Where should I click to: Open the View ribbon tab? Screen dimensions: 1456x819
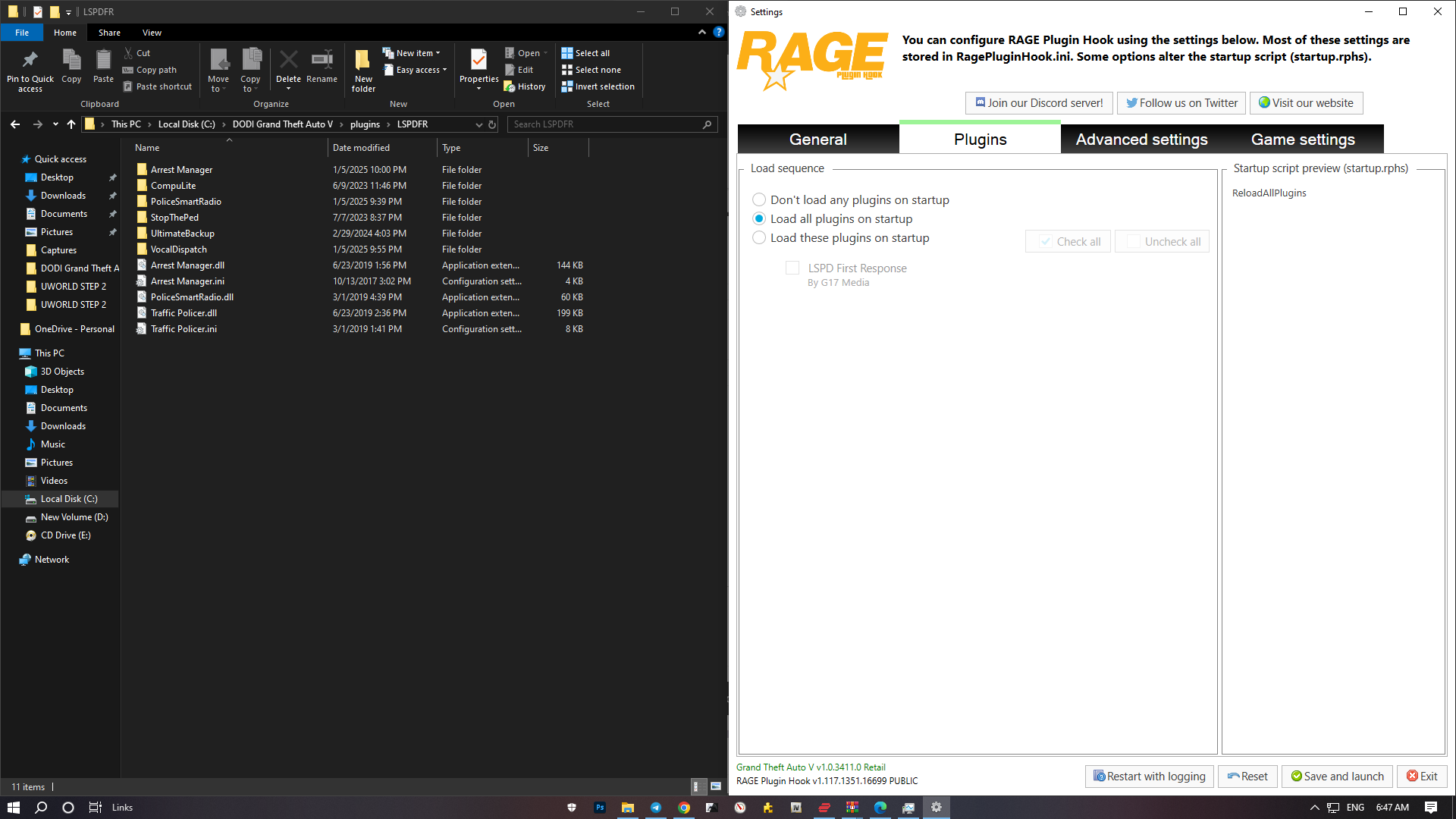point(152,33)
